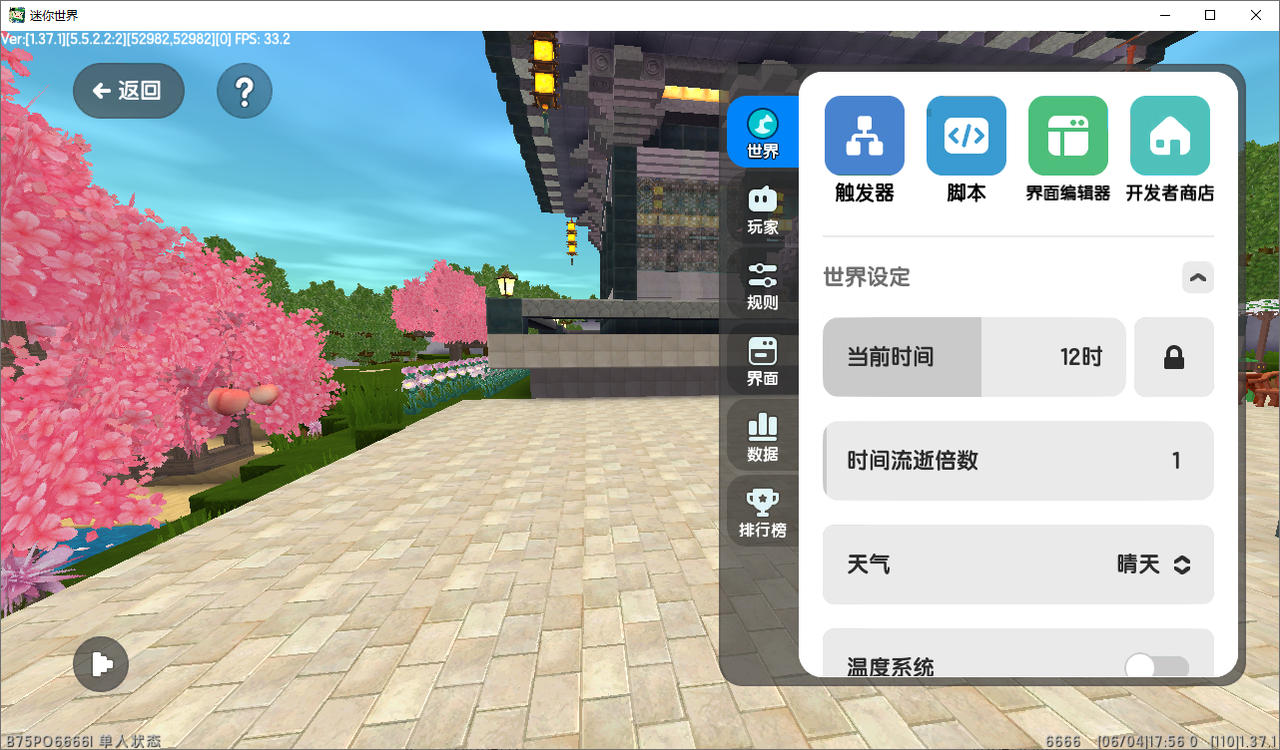The width and height of the screenshot is (1280, 750).
Task: Open the 天气 weather dropdown showing 晴天
Action: (x=1018, y=565)
